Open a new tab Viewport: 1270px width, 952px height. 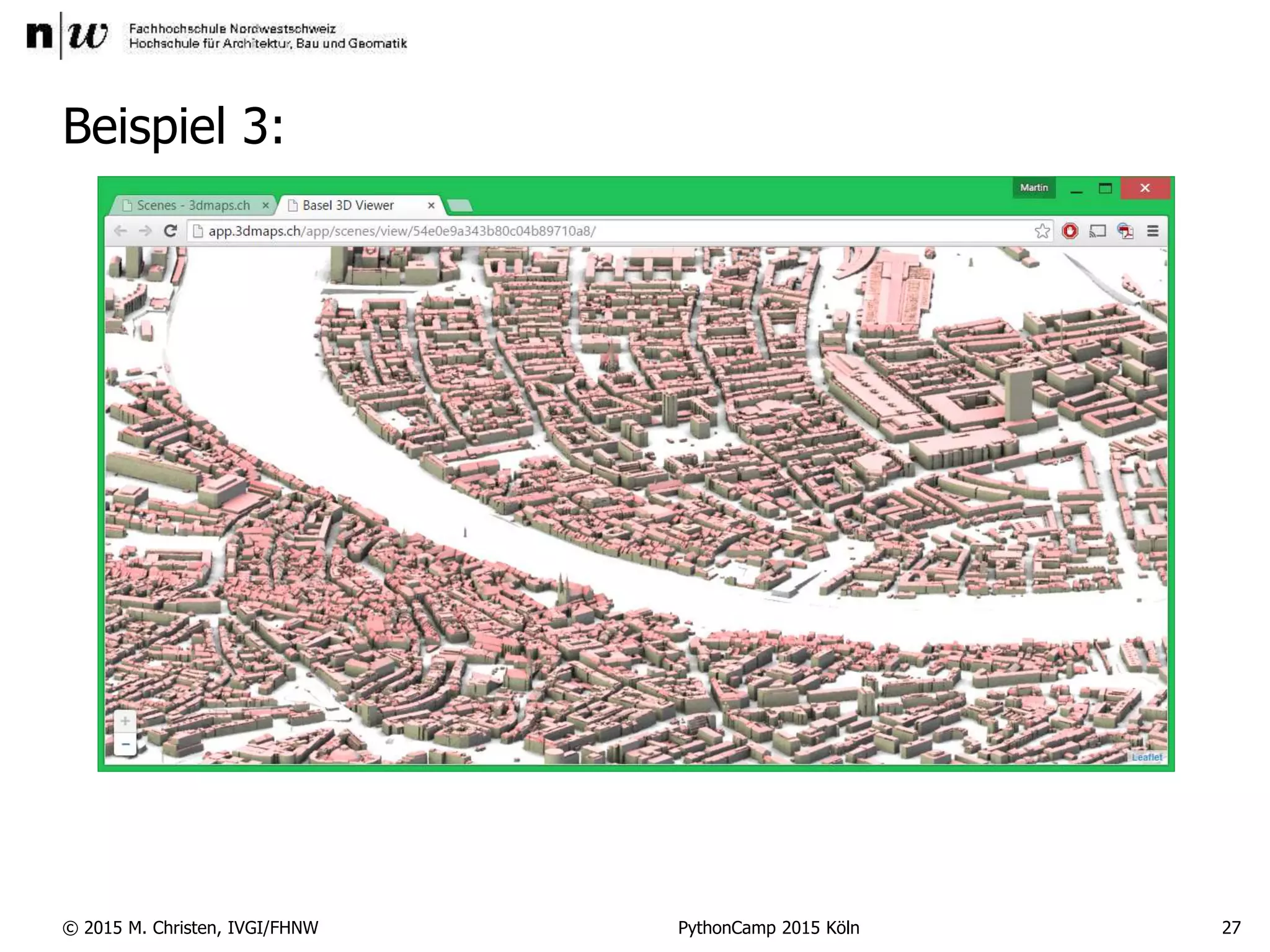460,206
